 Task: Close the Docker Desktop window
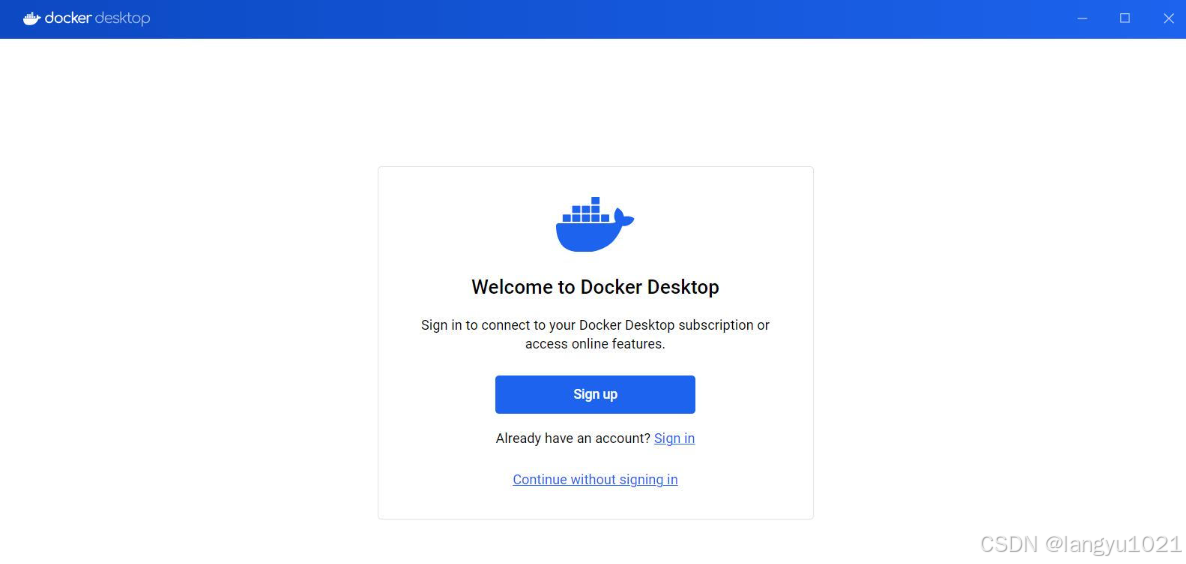tap(1168, 19)
